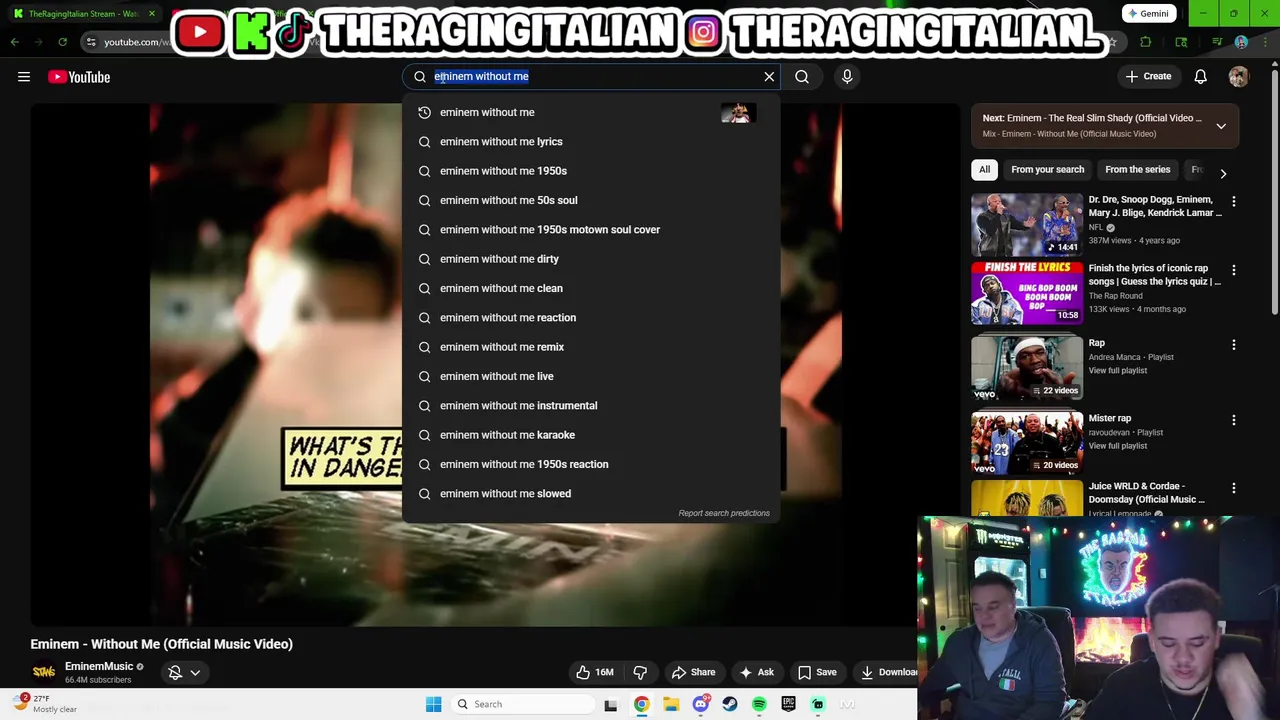Image resolution: width=1280 pixels, height=720 pixels.
Task: Toggle subscription notification bell dropdown
Action: click(x=184, y=673)
